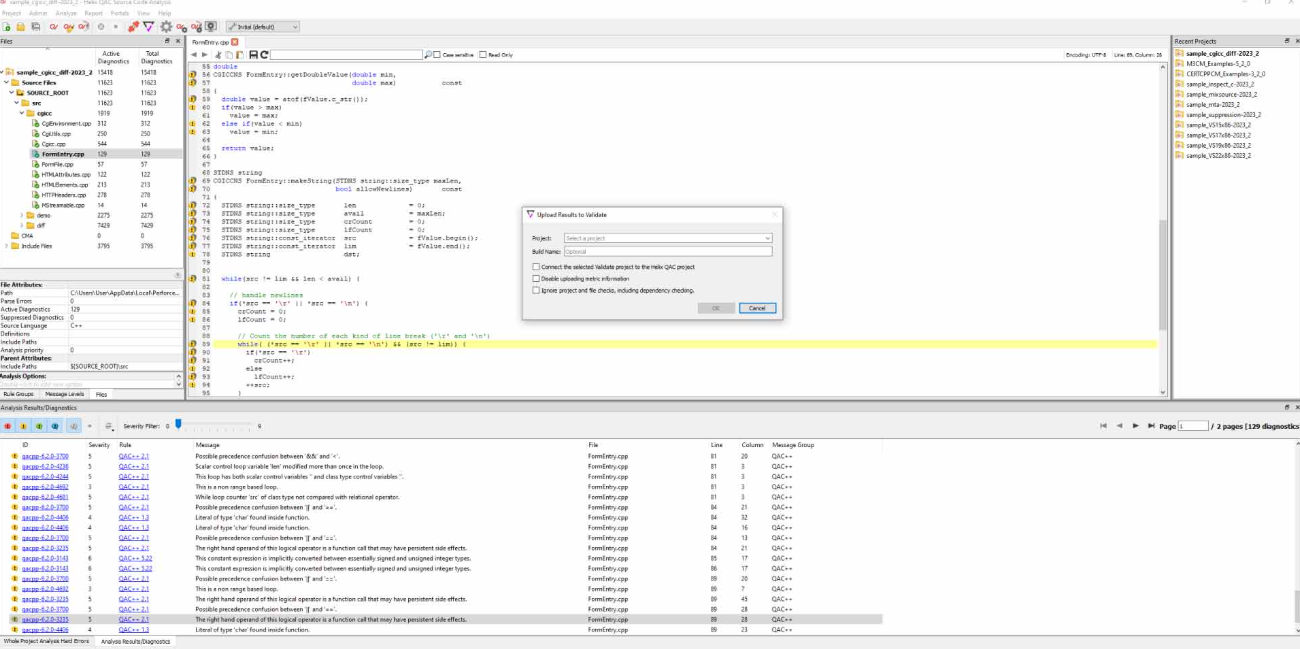Toggle the red error diagnostics filter icon

8,426
